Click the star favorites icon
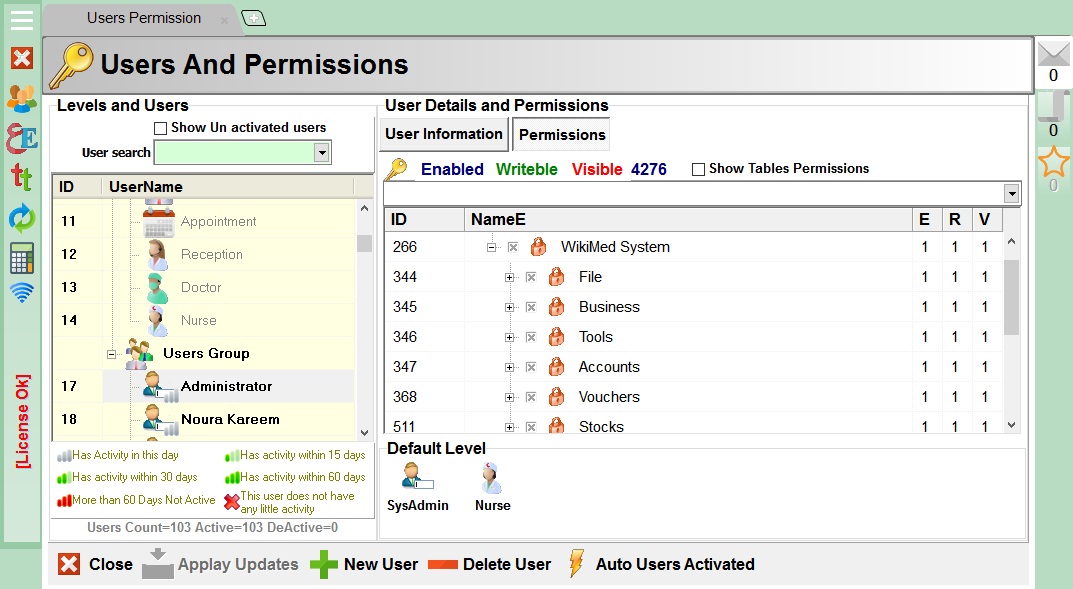1073x589 pixels. coord(1053,163)
